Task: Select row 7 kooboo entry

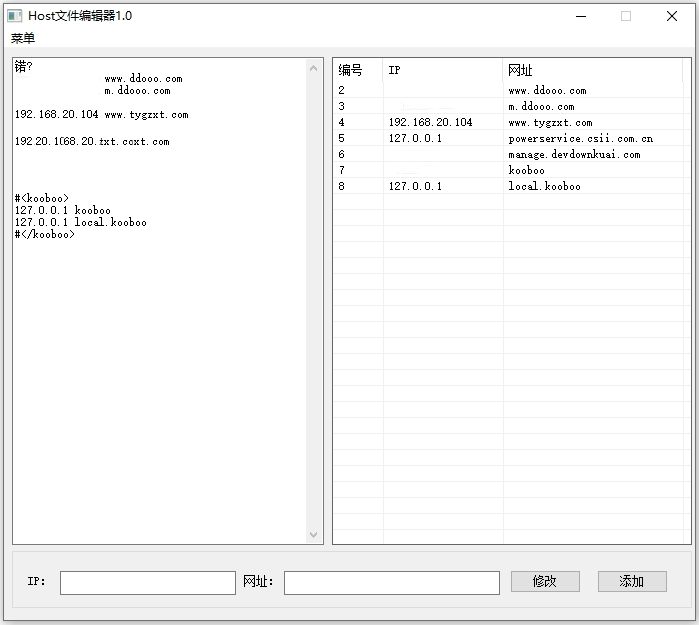Action: coord(527,170)
